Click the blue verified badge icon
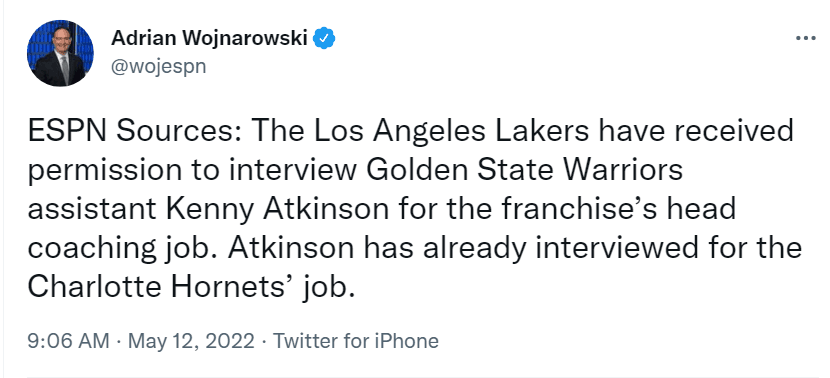This screenshot has width=830, height=378. 324,39
